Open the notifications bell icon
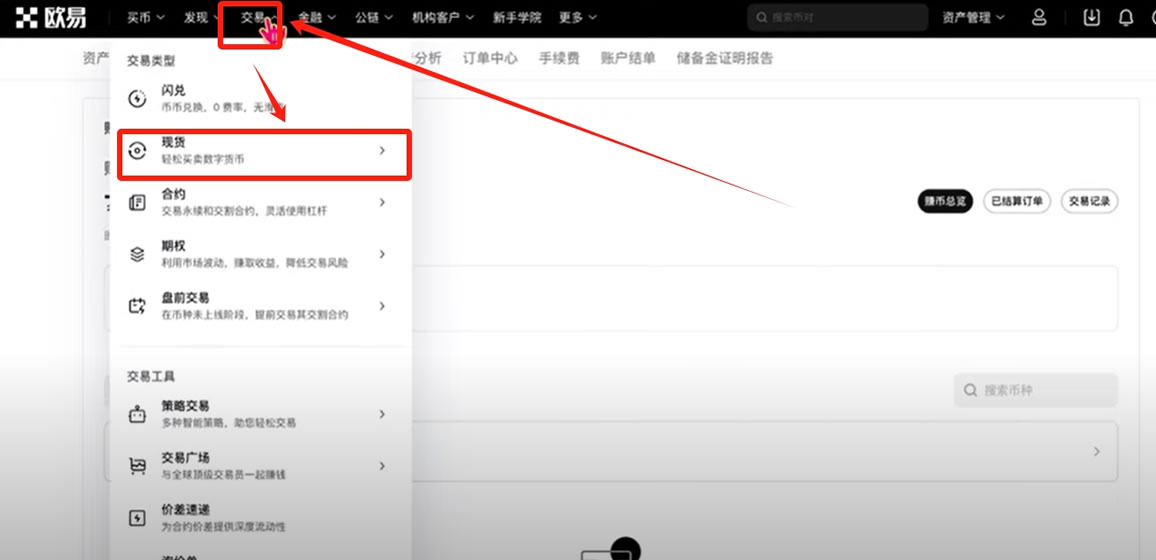 click(x=1126, y=18)
